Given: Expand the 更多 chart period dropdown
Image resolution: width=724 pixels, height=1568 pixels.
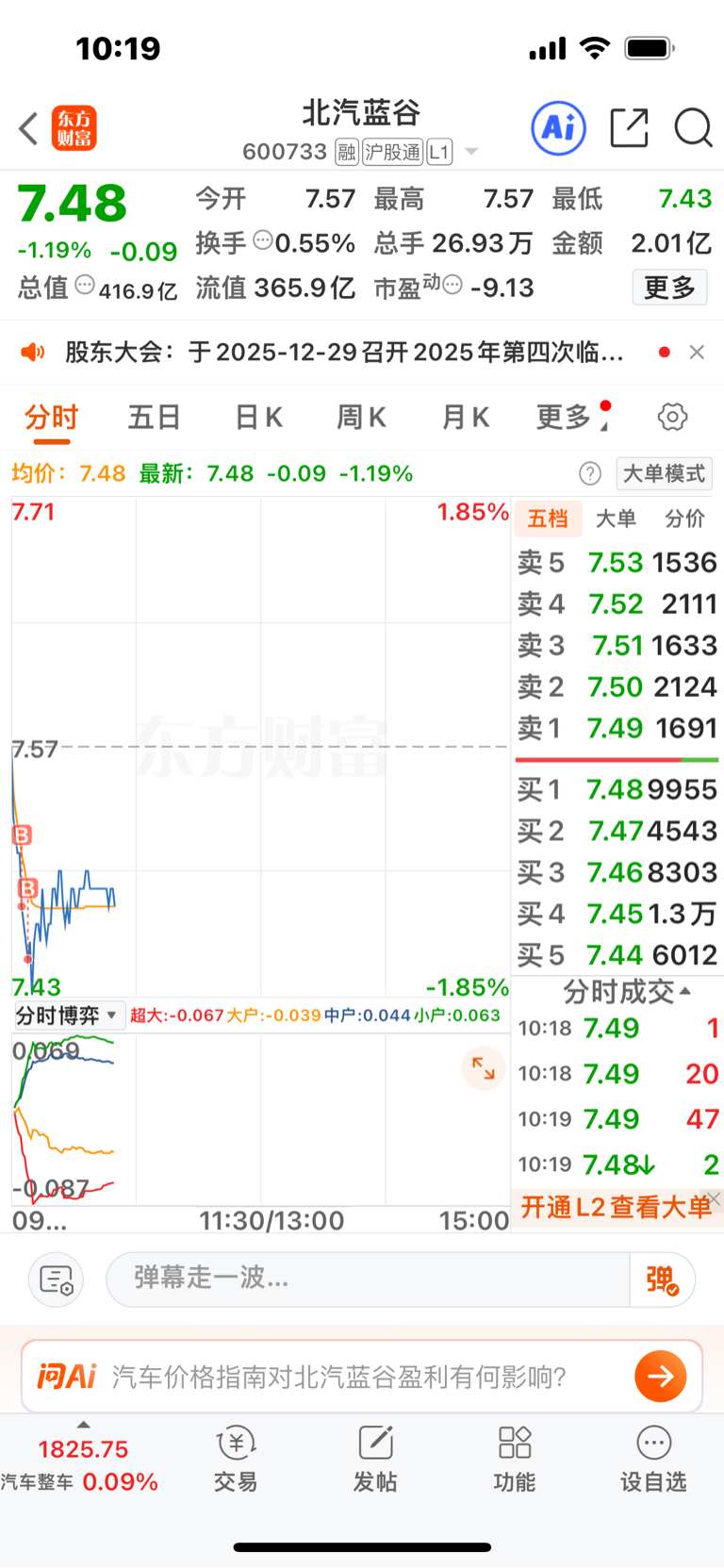Looking at the screenshot, I should (571, 417).
